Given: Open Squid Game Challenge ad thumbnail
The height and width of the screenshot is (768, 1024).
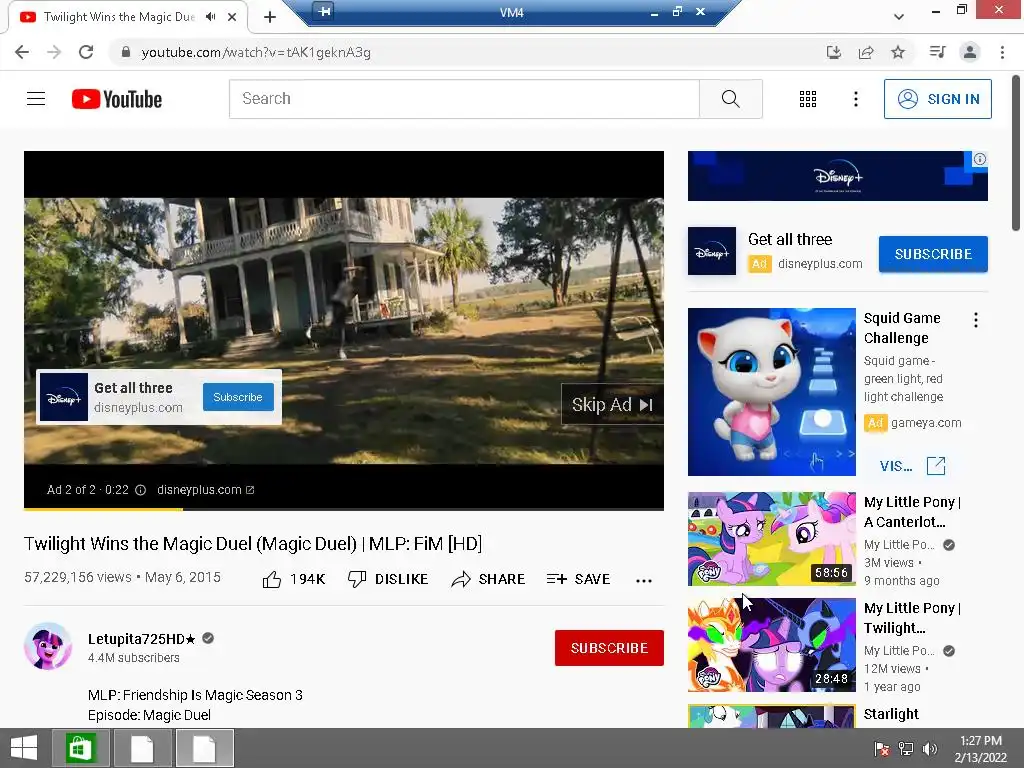Looking at the screenshot, I should pyautogui.click(x=771, y=392).
